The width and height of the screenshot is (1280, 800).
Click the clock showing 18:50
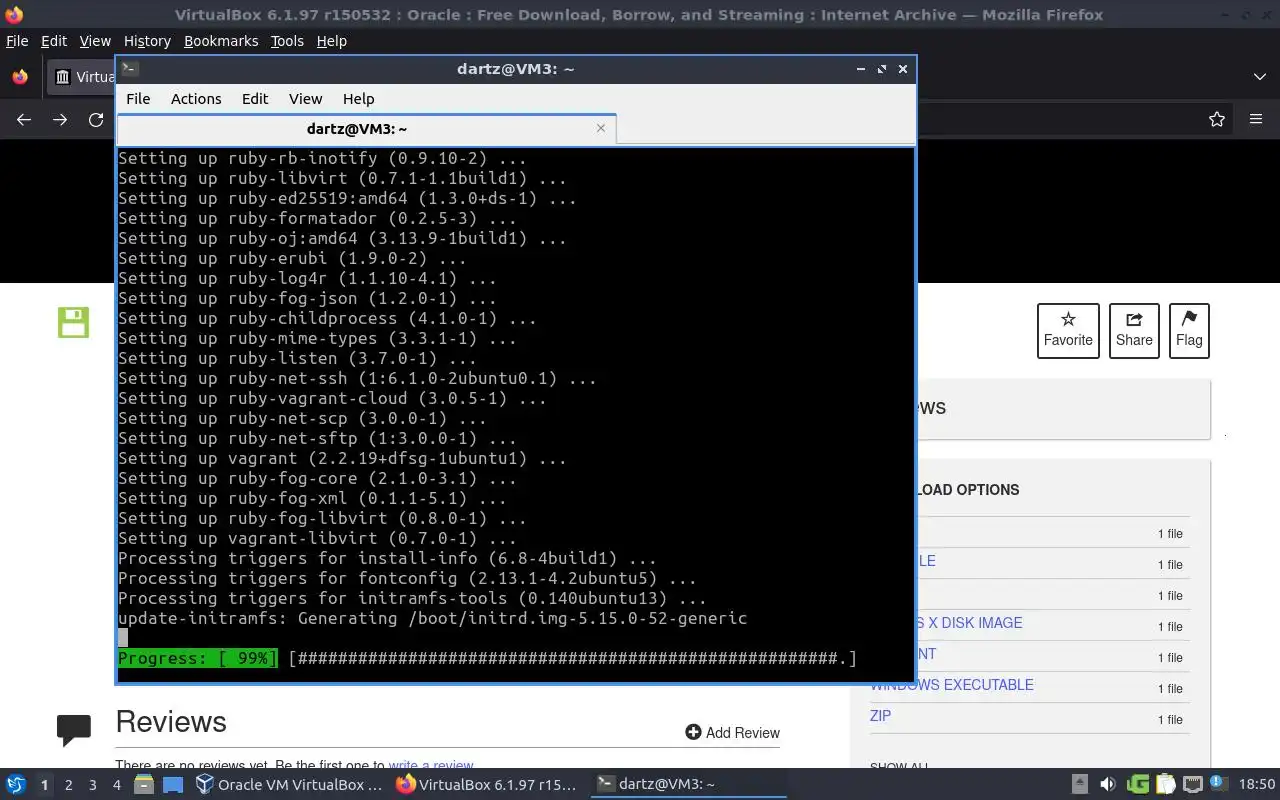tap(1257, 785)
